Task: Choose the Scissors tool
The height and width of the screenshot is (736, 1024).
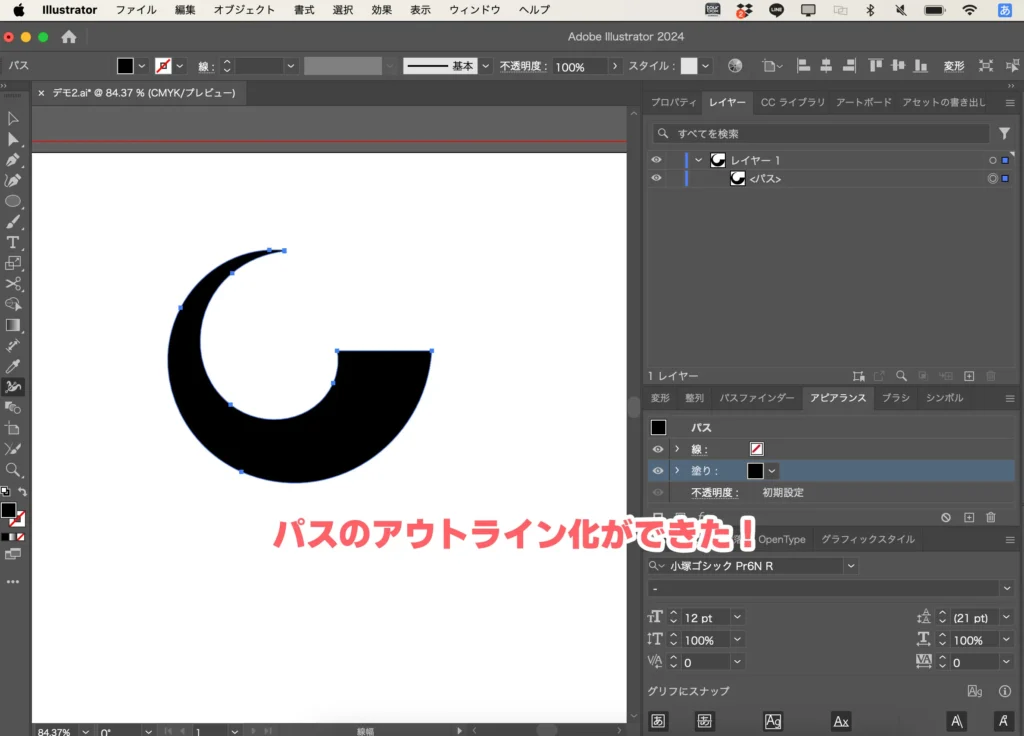Action: coord(13,284)
